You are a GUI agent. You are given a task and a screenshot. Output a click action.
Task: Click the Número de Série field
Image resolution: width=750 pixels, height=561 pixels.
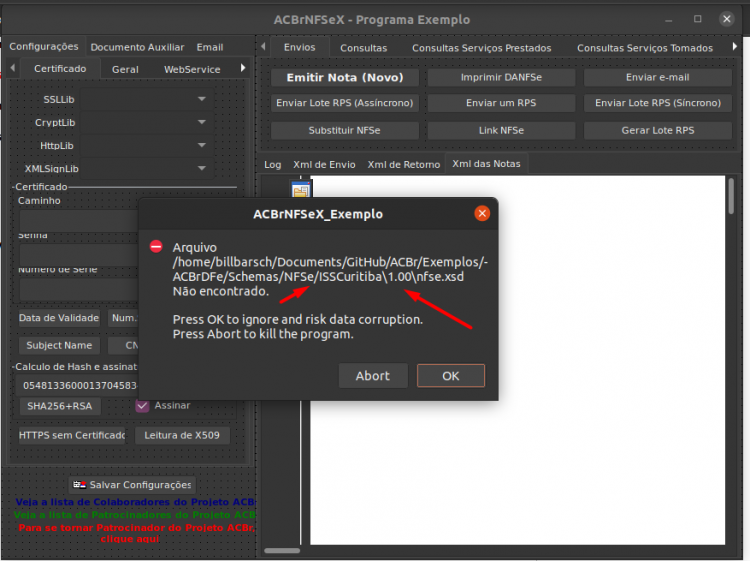click(x=79, y=289)
